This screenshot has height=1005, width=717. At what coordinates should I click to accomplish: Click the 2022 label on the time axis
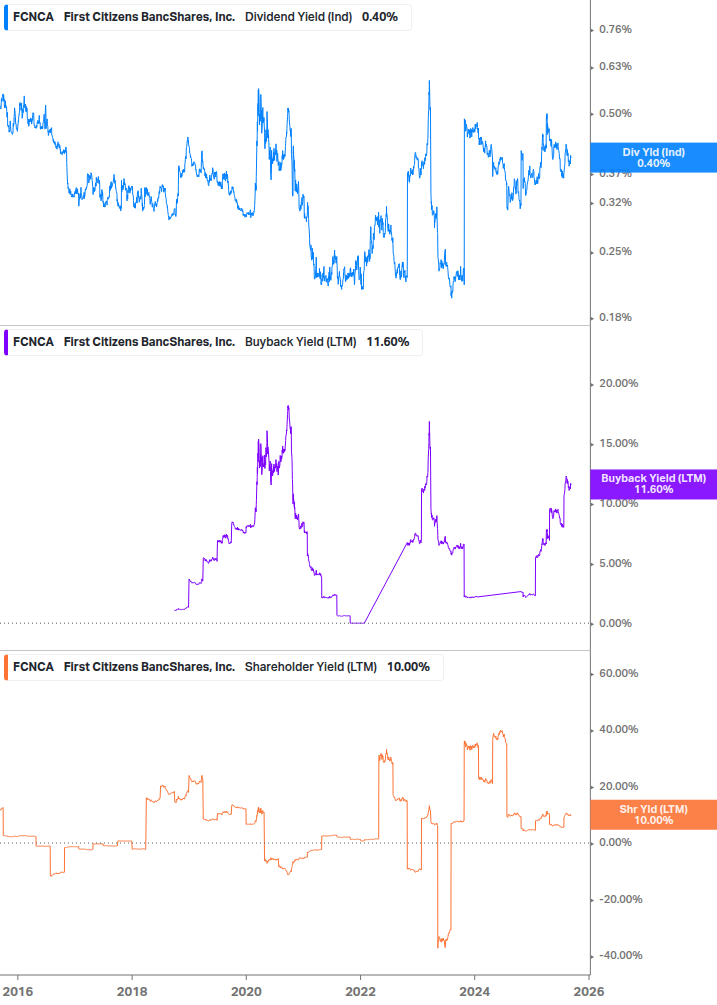point(360,992)
